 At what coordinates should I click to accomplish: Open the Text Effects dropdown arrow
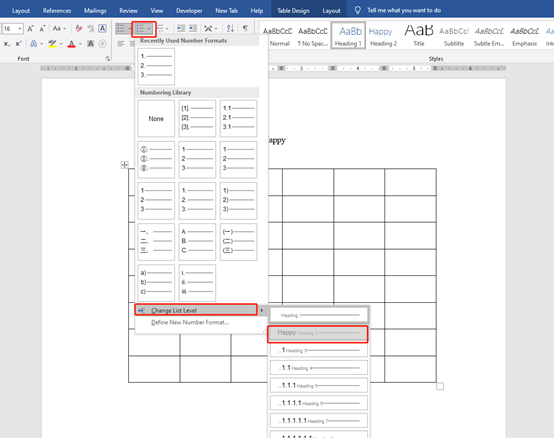click(x=42, y=44)
